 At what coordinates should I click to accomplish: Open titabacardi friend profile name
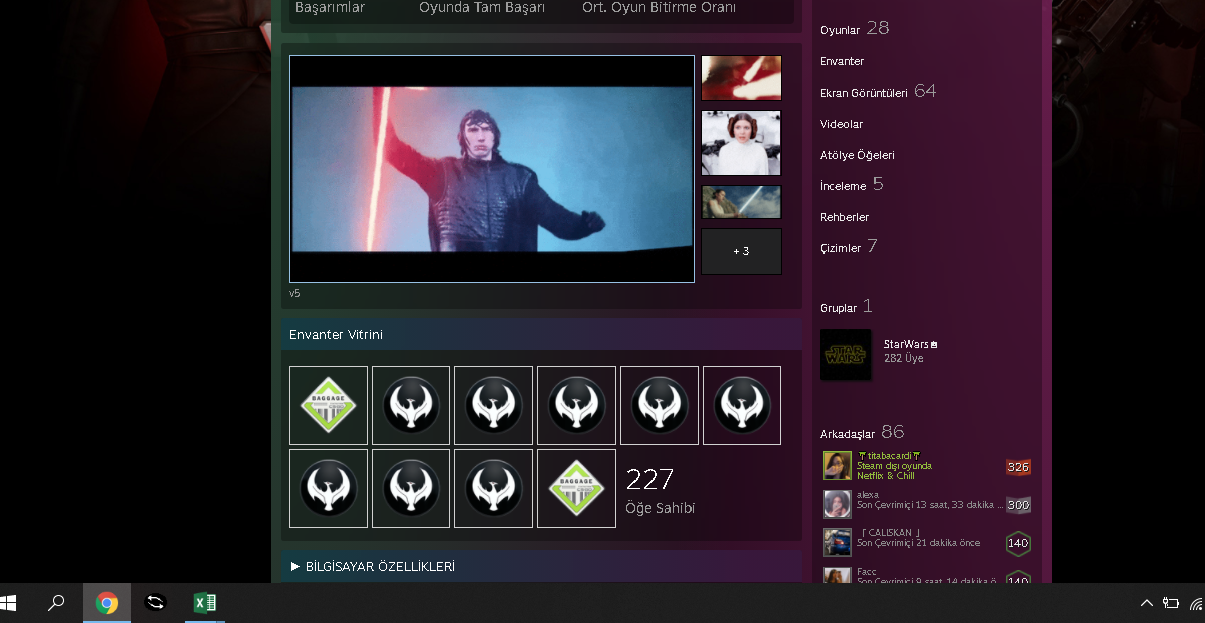pyautogui.click(x=888, y=456)
